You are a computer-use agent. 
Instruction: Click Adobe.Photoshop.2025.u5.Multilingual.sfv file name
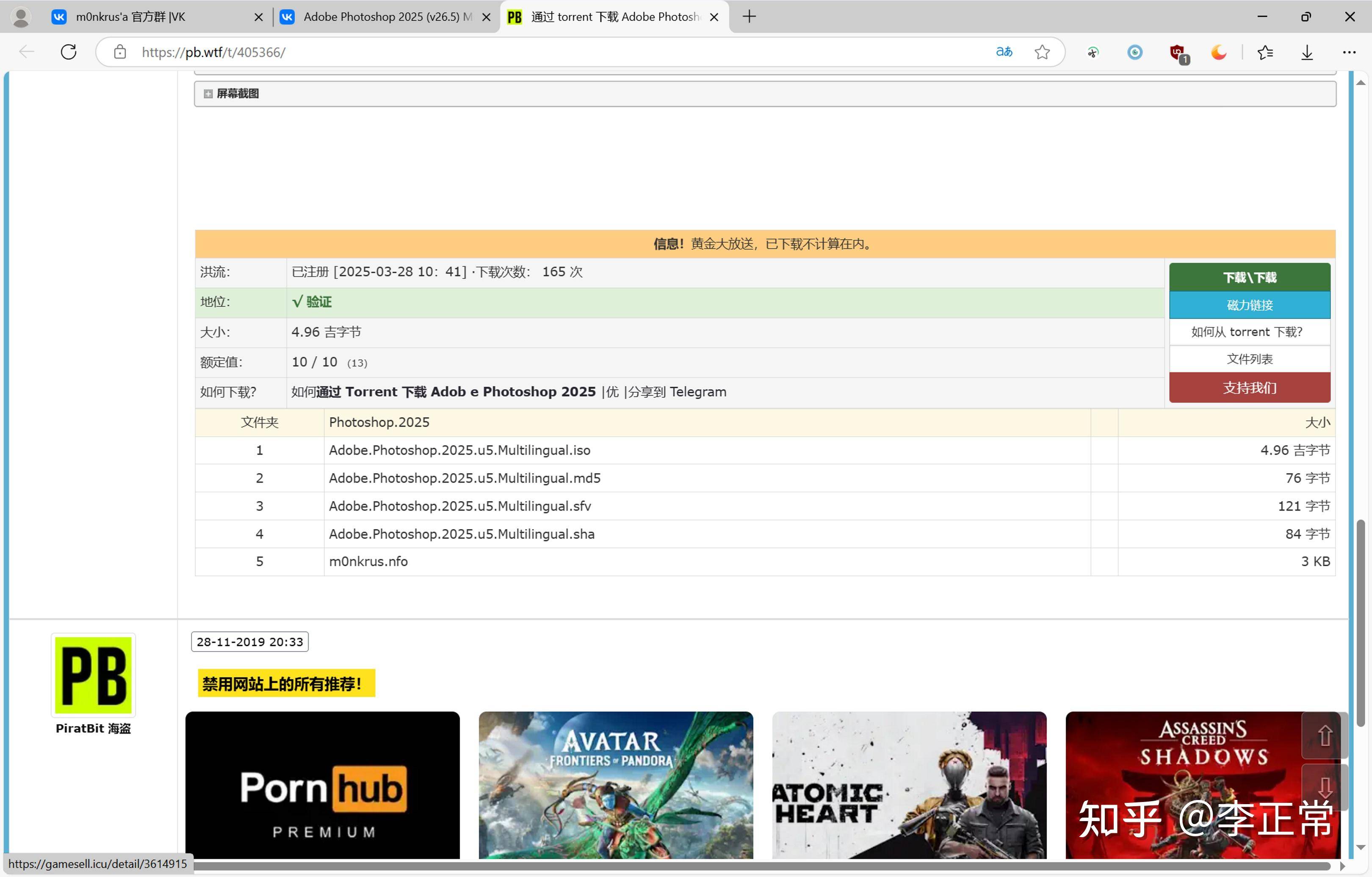(x=460, y=506)
